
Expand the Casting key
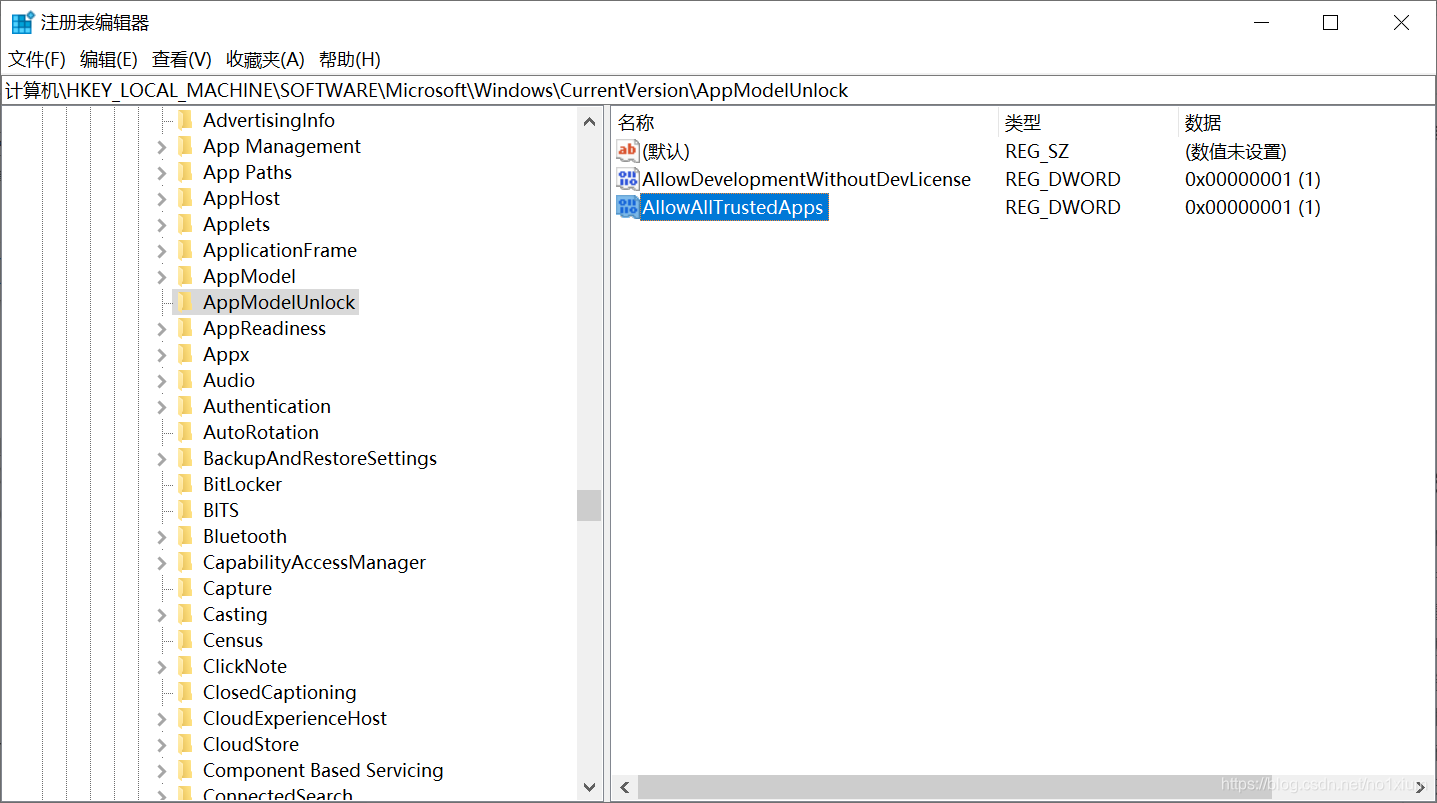tap(162, 615)
